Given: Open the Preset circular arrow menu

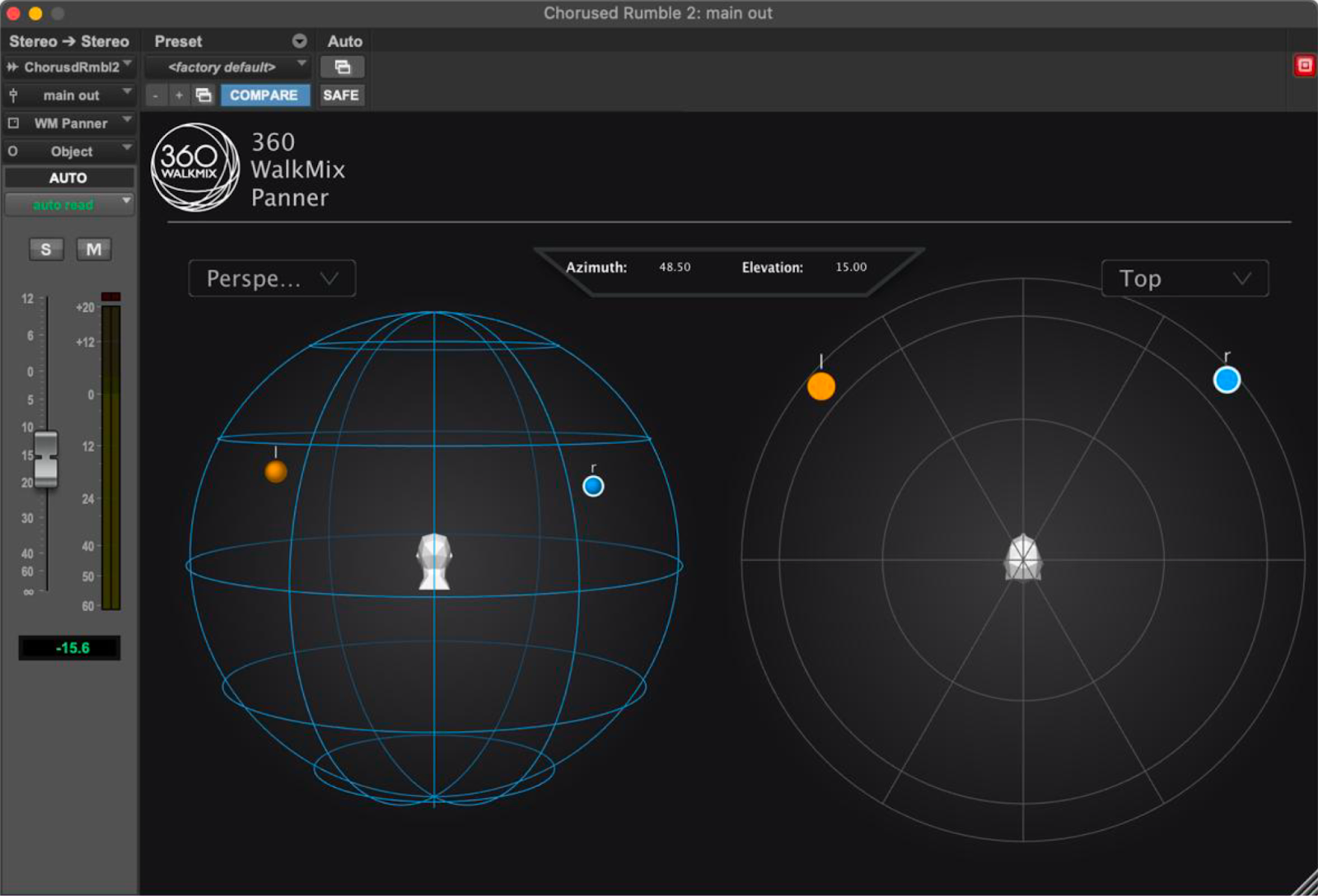Looking at the screenshot, I should point(299,41).
